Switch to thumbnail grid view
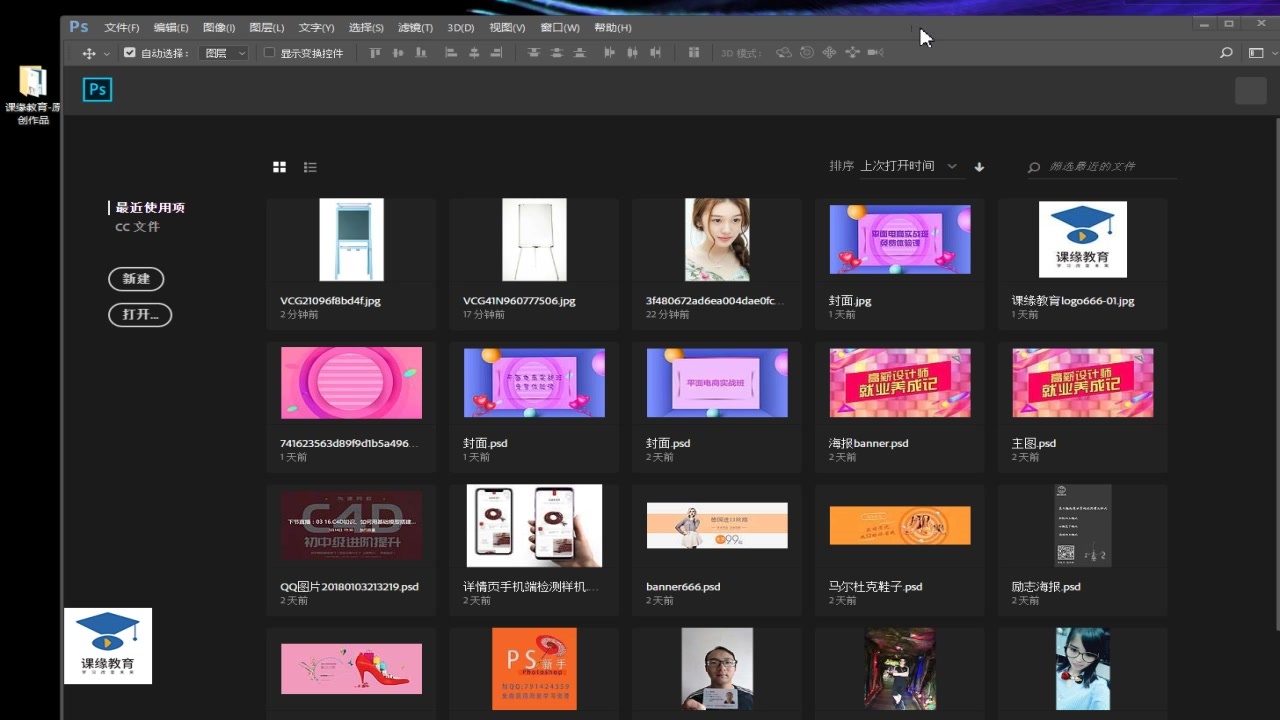 (280, 167)
